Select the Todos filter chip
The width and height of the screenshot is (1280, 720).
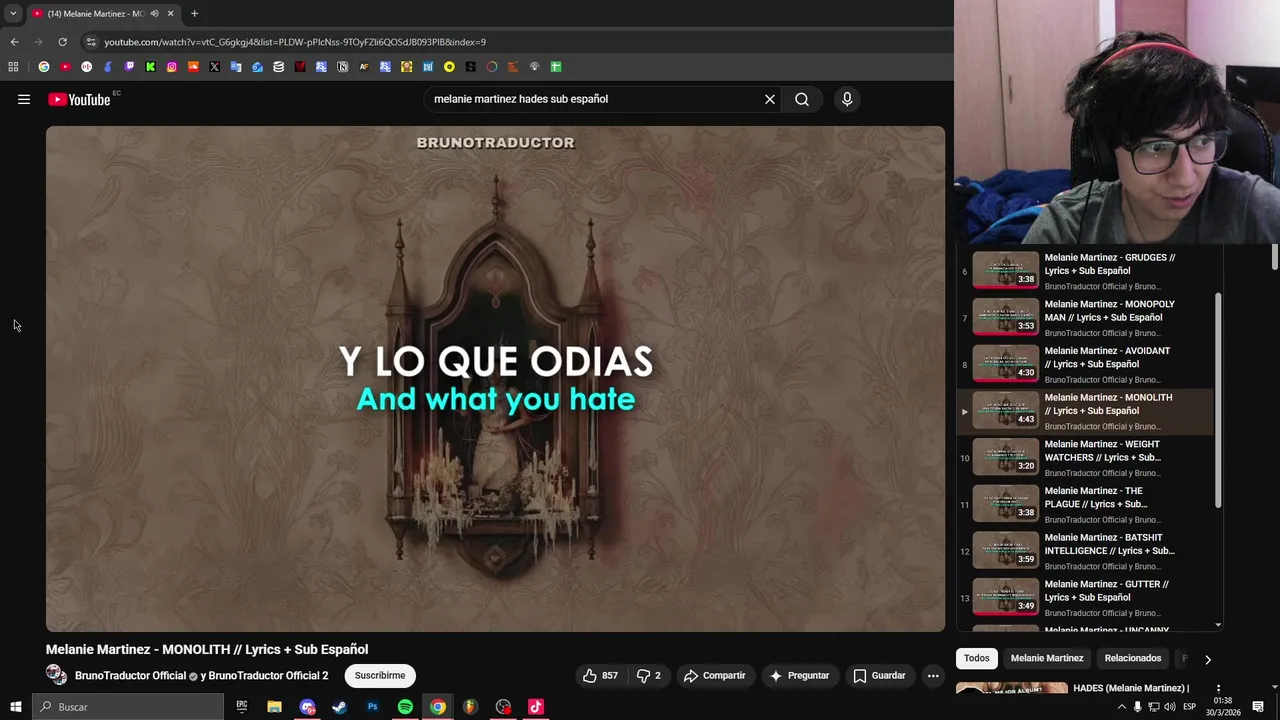point(977,658)
